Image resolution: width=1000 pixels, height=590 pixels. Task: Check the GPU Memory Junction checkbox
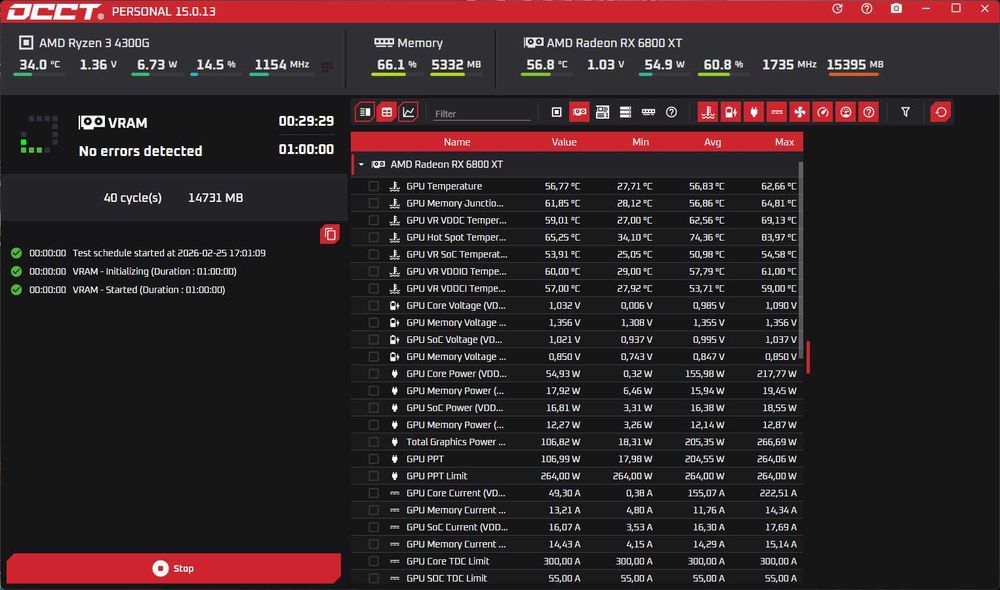[374, 203]
